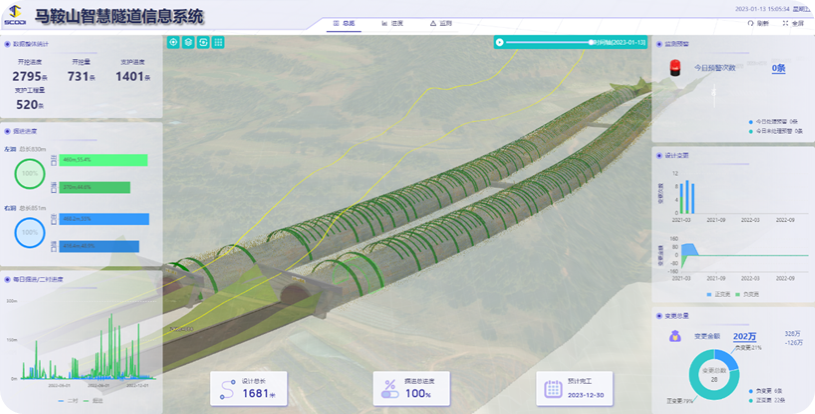Enter full screen with 全屏 button
This screenshot has width=815, height=414.
pos(791,22)
